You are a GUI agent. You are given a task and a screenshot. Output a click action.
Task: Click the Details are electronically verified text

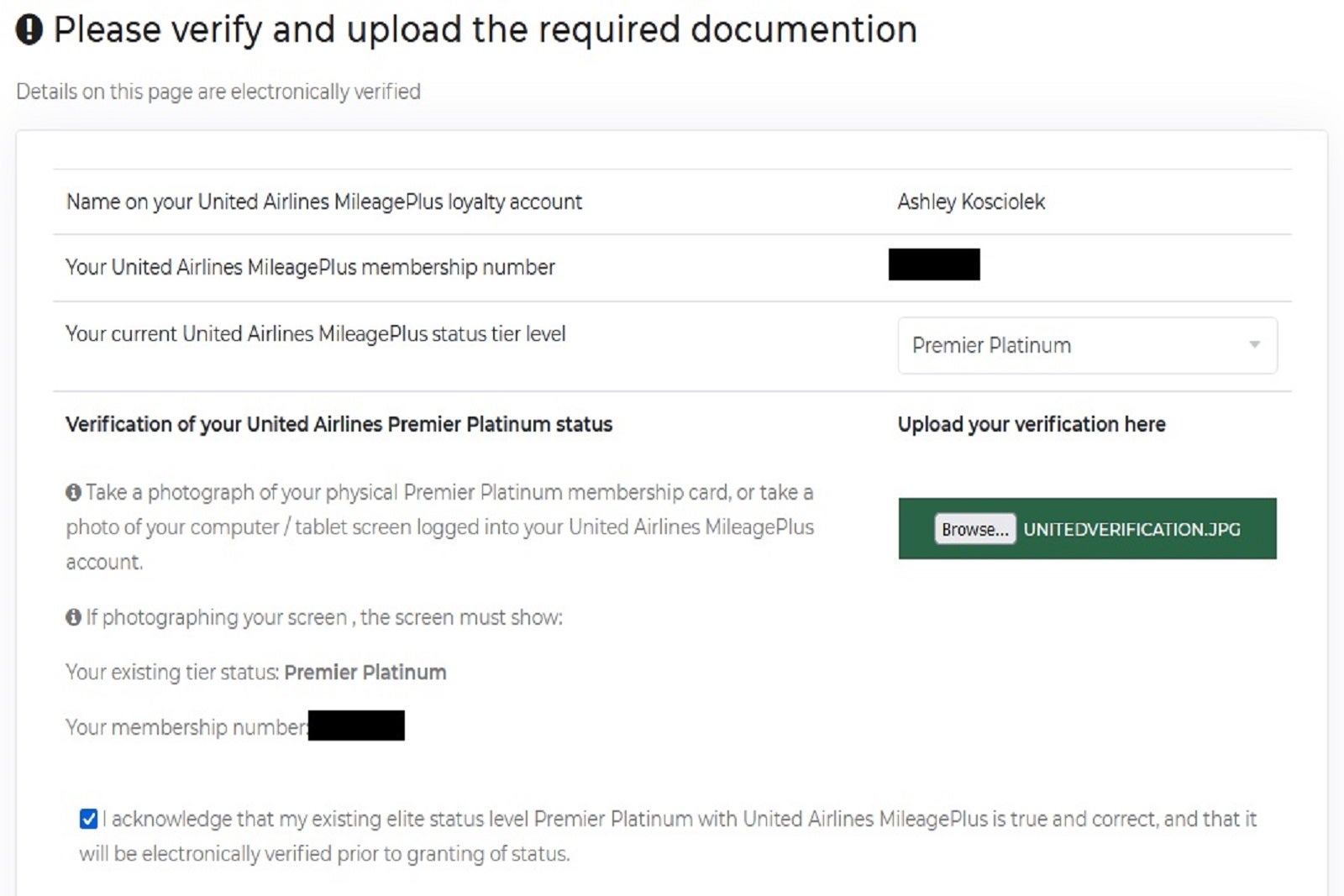point(215,92)
